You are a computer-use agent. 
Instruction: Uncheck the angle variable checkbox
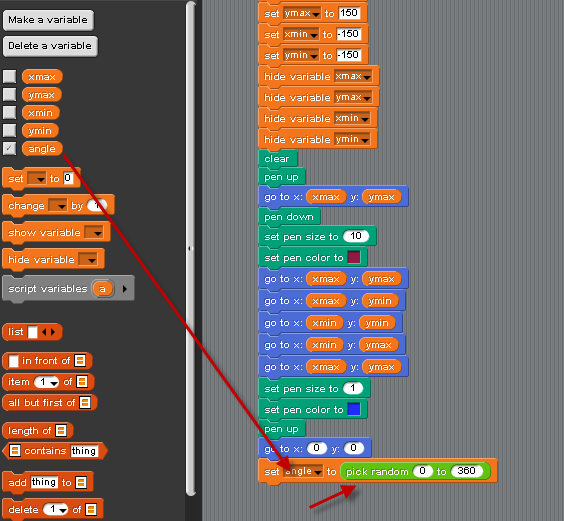9,149
